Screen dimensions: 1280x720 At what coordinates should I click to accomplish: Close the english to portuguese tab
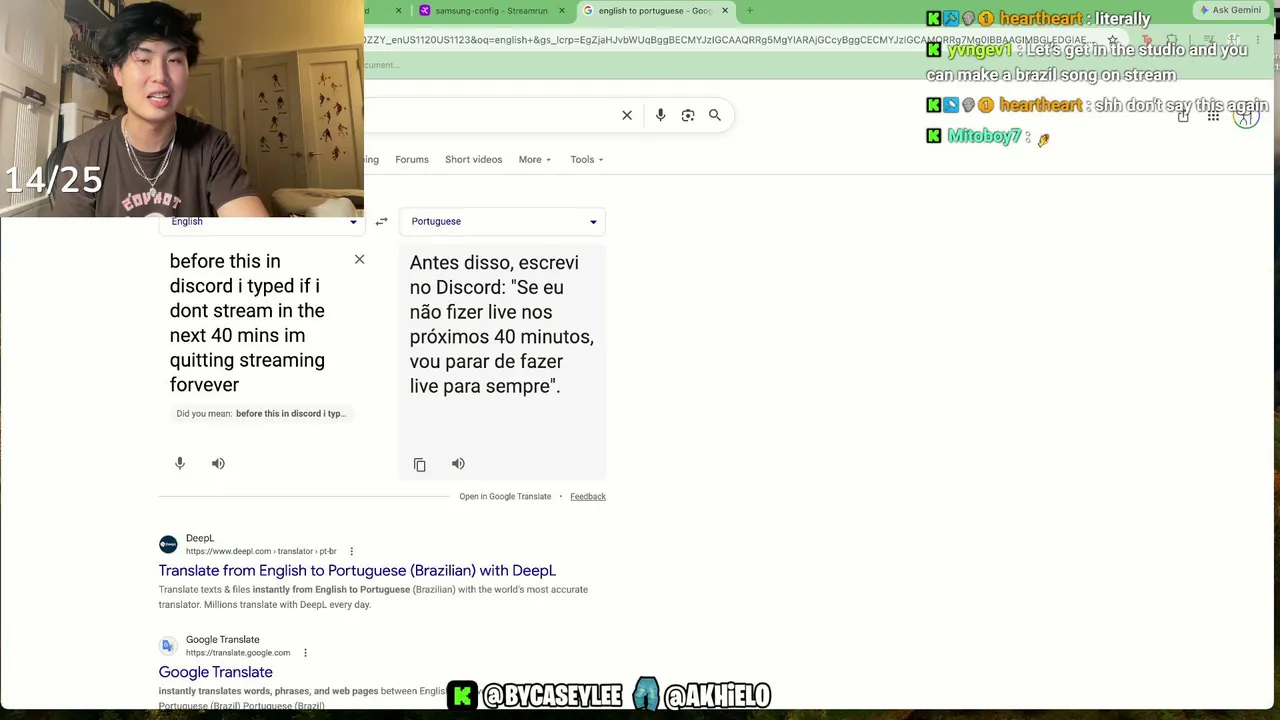tap(725, 11)
